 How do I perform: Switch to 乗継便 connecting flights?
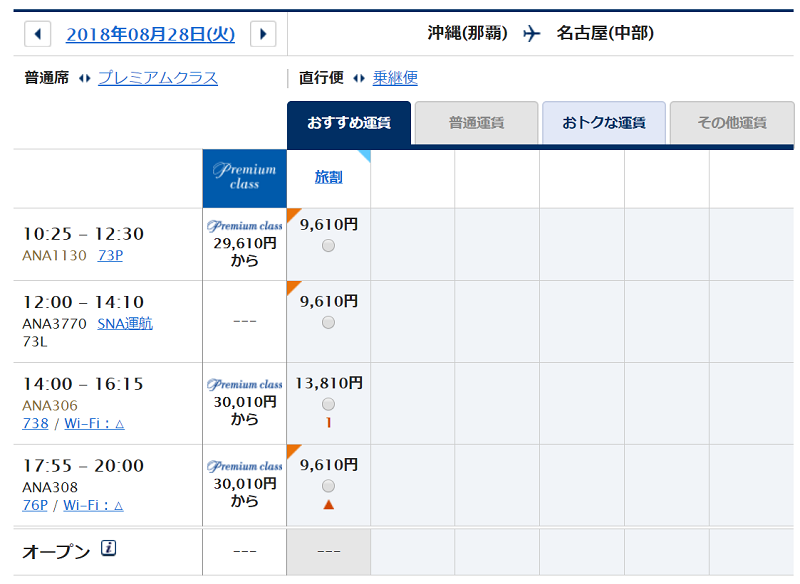pyautogui.click(x=395, y=78)
